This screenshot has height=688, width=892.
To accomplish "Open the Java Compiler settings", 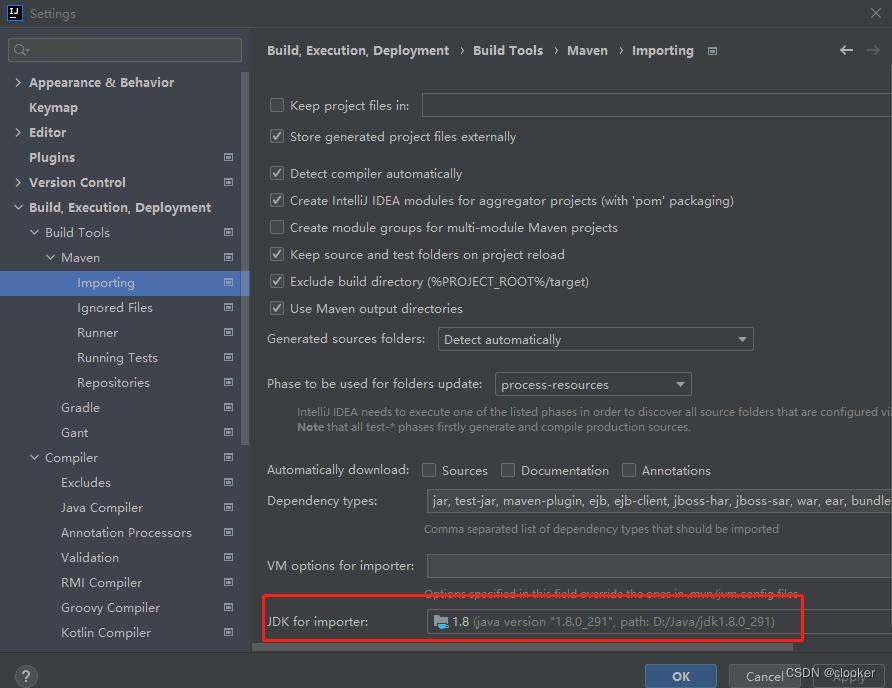I will click(102, 508).
